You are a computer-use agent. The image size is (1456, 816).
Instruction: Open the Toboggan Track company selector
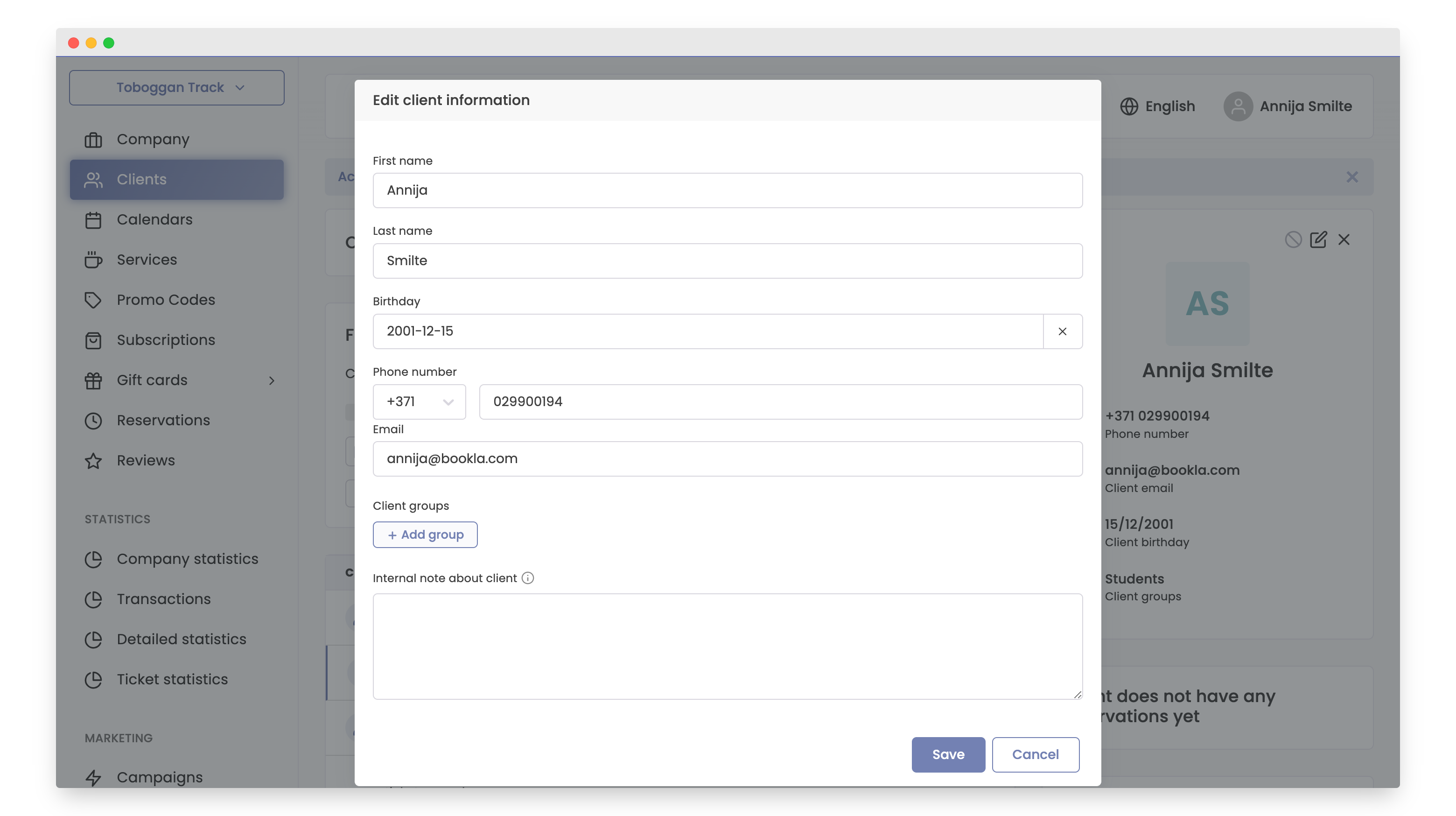[176, 88]
